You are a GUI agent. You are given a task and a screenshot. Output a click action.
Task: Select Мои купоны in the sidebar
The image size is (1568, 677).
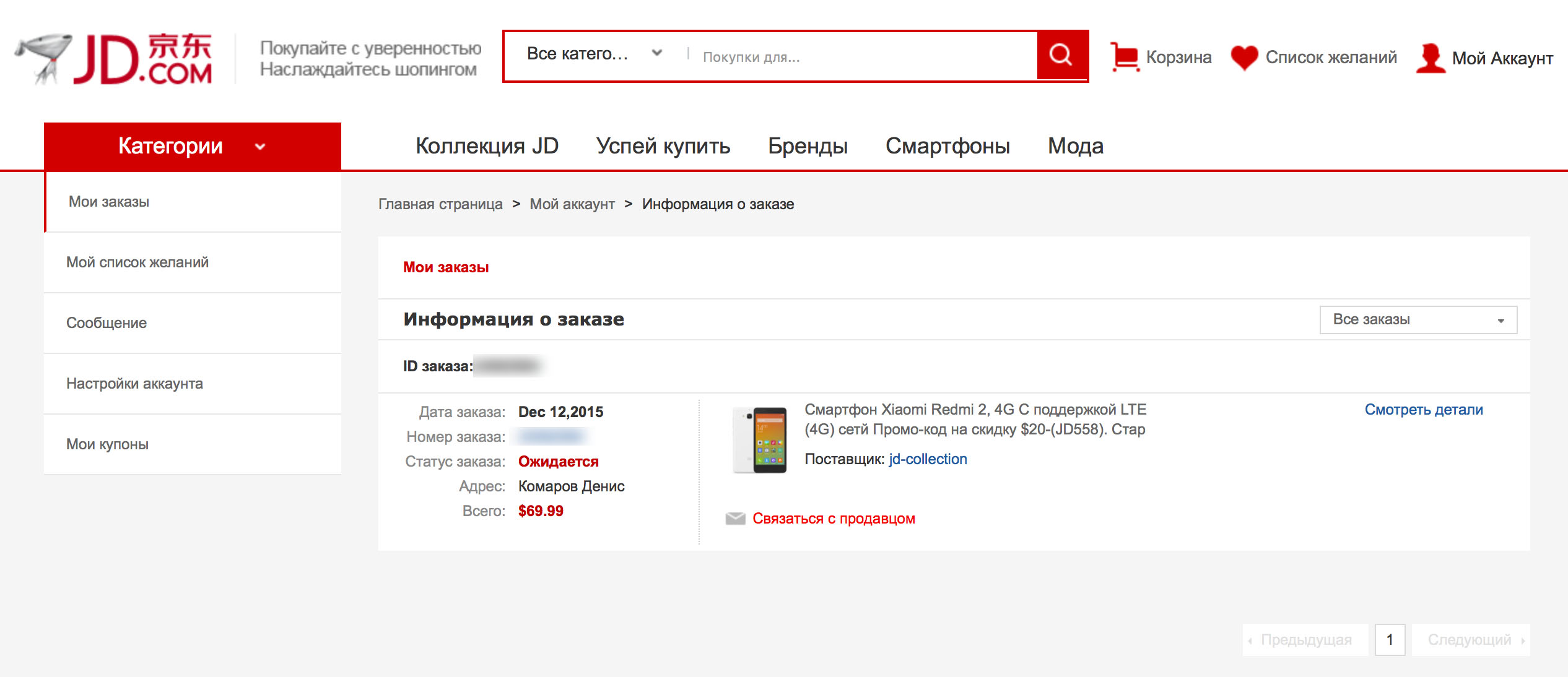108,444
